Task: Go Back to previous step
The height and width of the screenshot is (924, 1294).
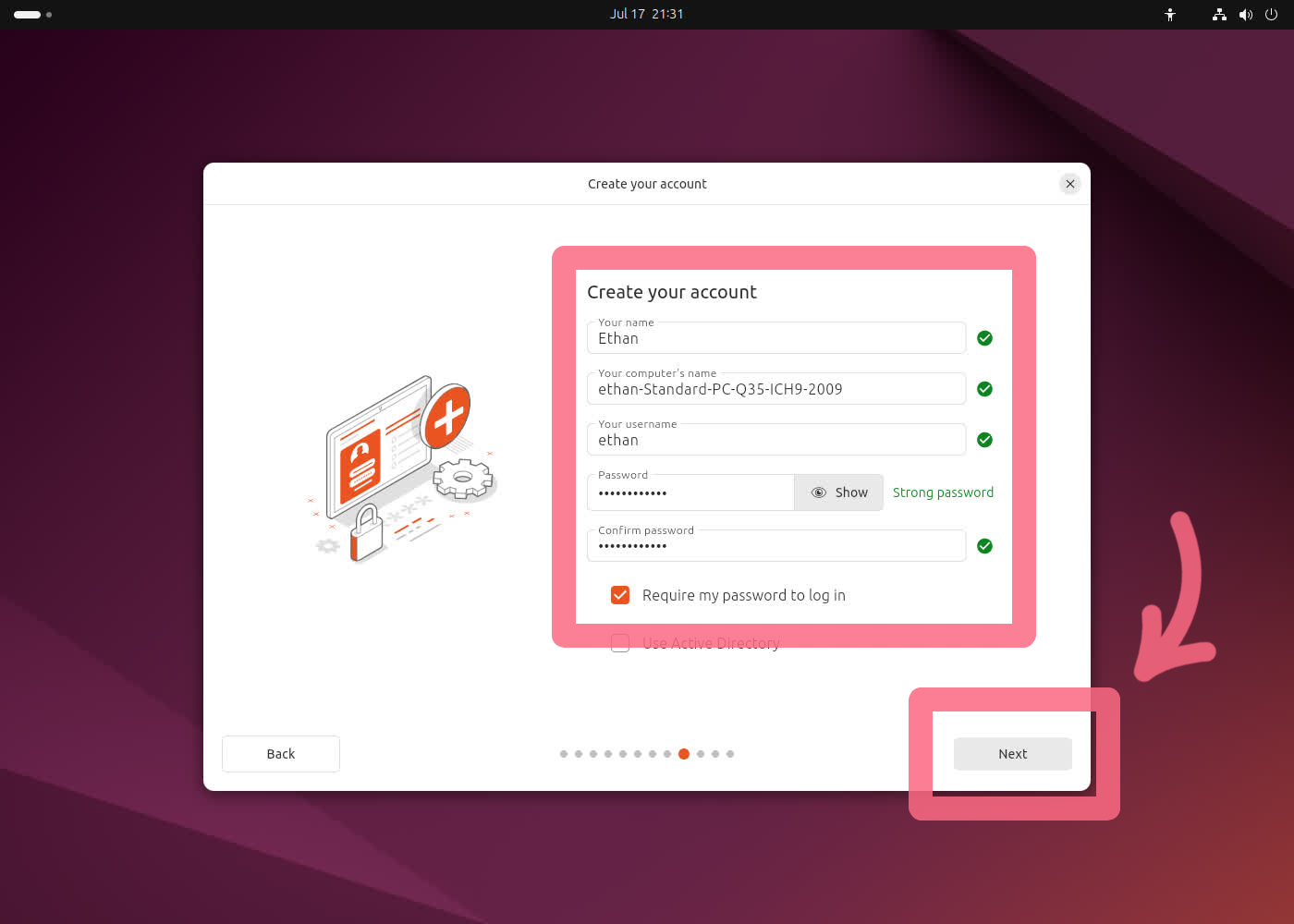Action: coord(281,754)
